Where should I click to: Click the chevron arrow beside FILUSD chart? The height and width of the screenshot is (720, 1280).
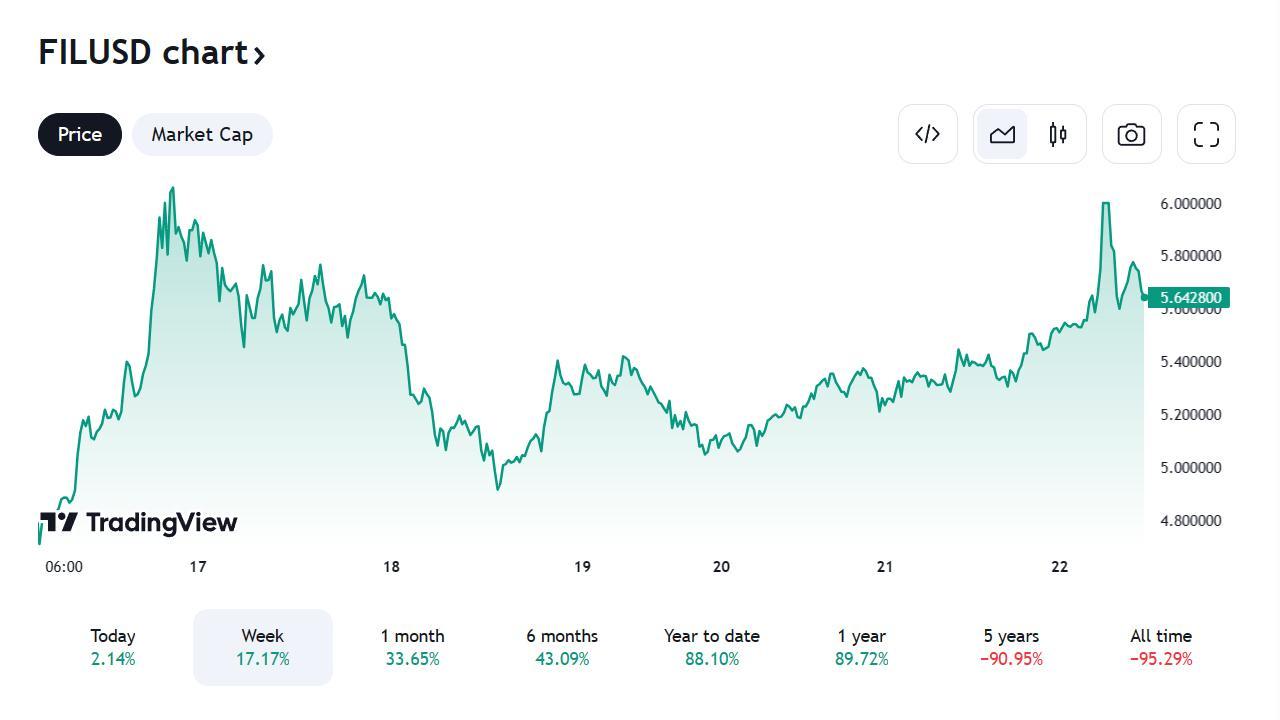pos(259,54)
